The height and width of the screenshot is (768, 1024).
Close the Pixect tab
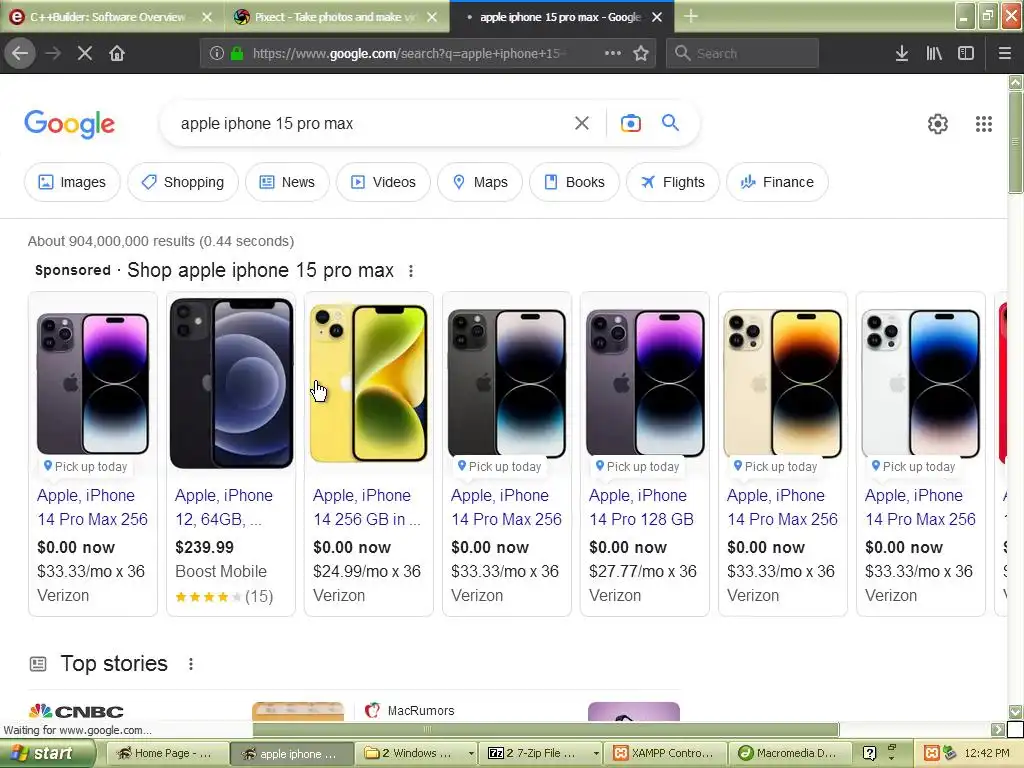pyautogui.click(x=432, y=18)
